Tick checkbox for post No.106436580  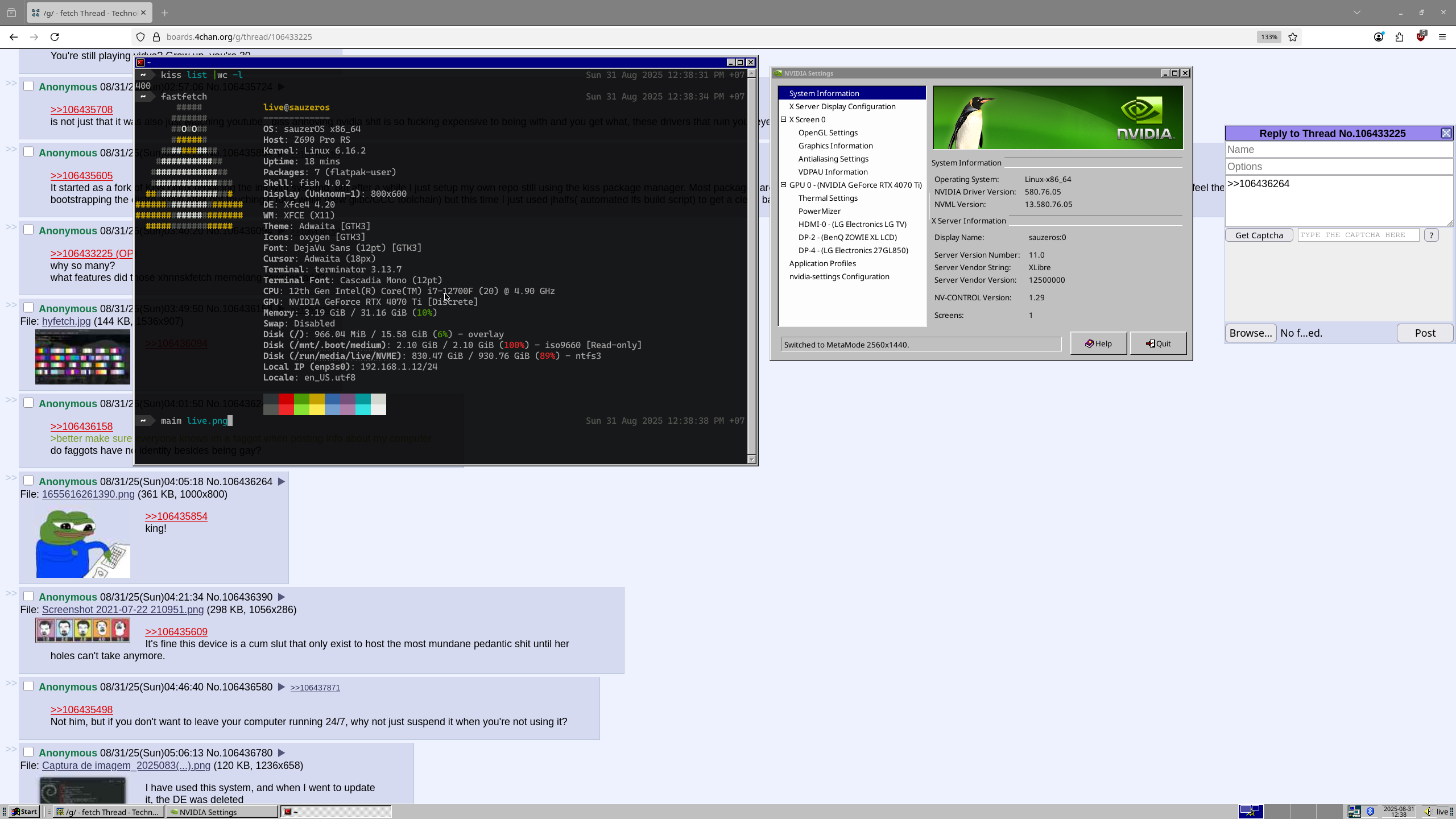click(x=28, y=686)
